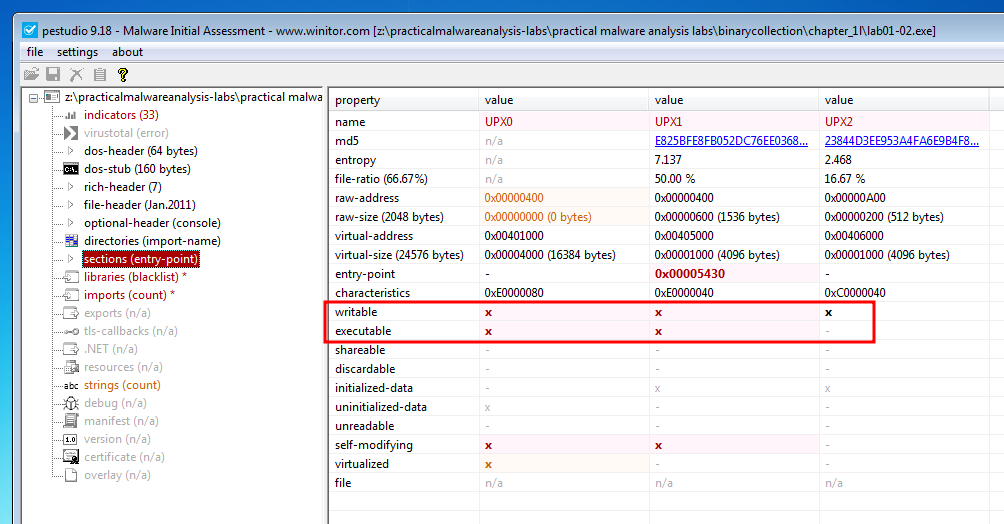Screen dimensions: 1004x524
Task: Open the UPX2 md5 hash link
Action: tap(902, 141)
